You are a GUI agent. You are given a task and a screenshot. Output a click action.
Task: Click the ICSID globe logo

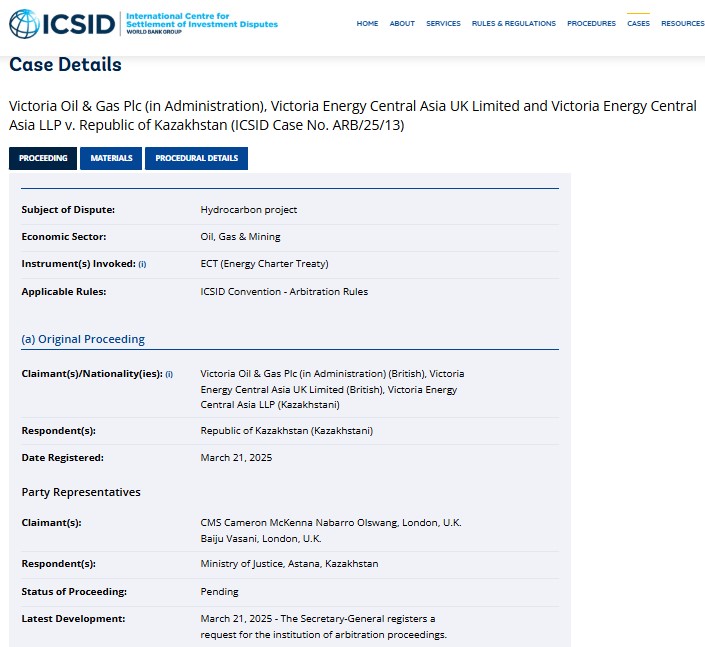24,23
